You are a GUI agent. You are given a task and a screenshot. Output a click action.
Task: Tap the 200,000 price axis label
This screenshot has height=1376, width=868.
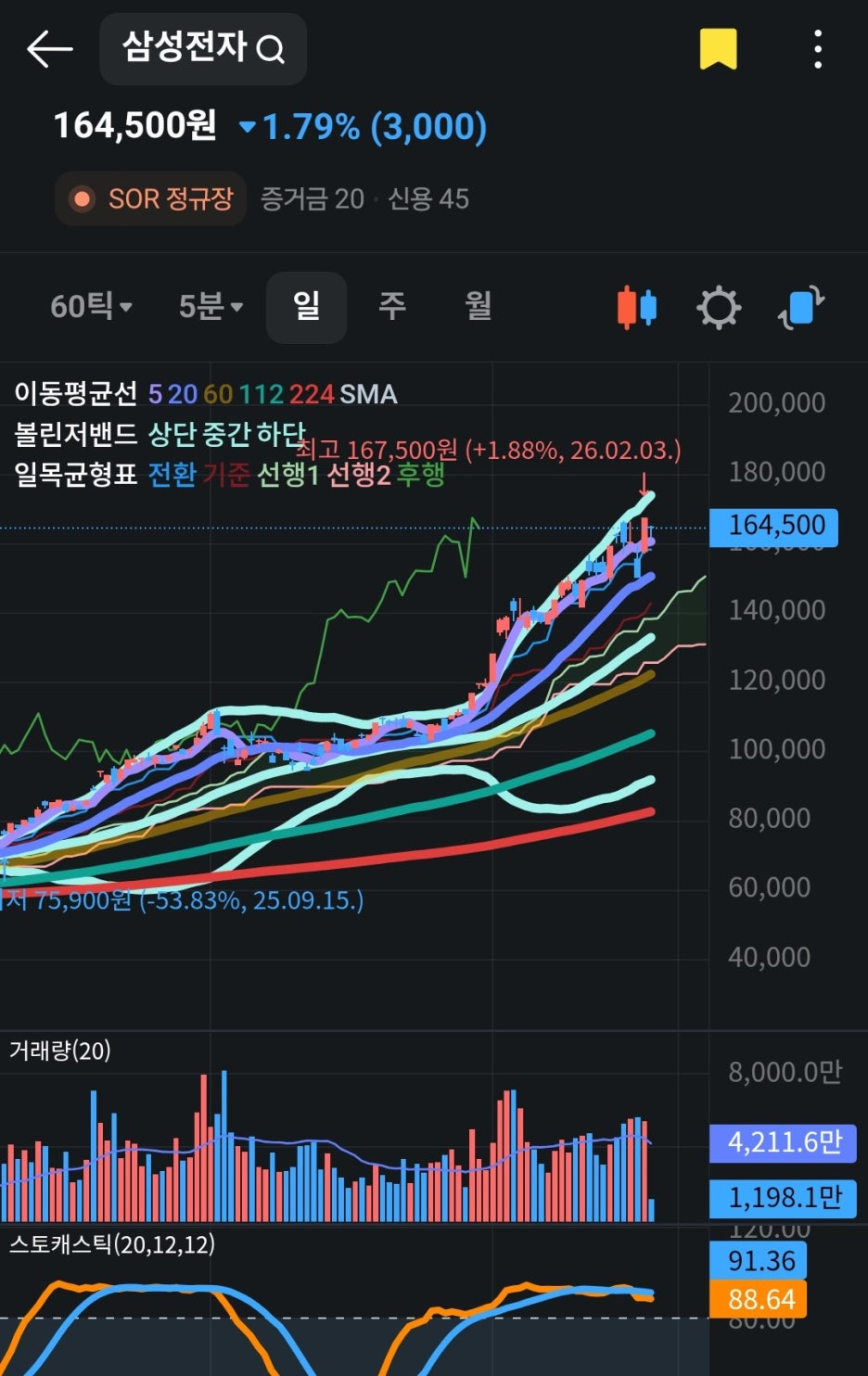click(776, 403)
